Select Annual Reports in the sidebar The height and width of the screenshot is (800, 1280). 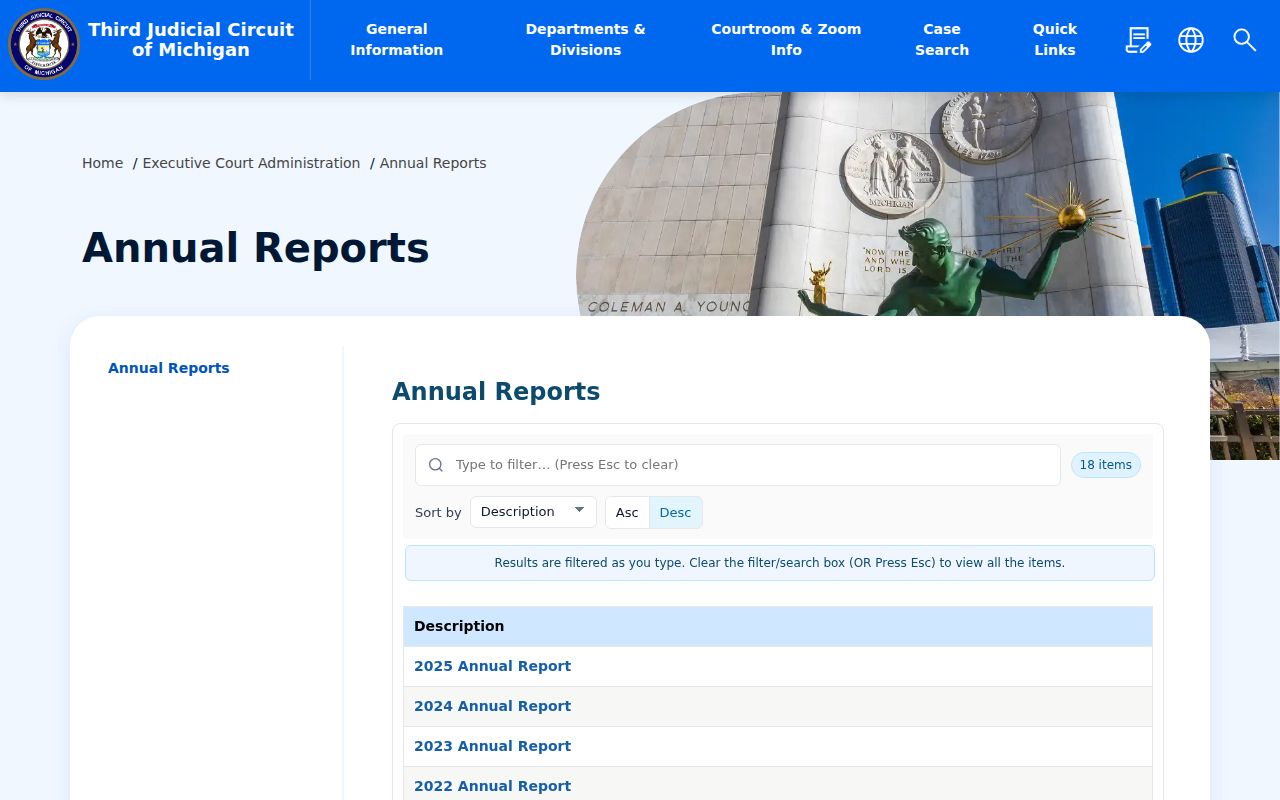point(169,368)
